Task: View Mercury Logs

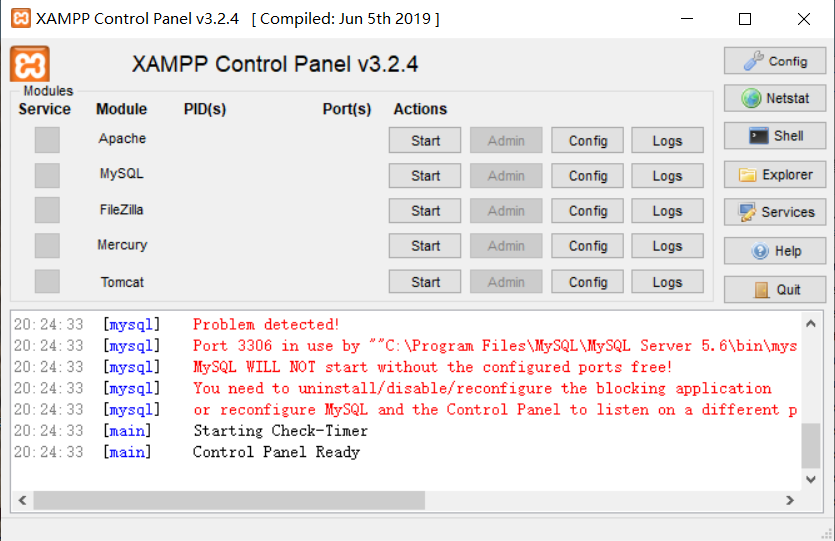Action: pyautogui.click(x=668, y=245)
